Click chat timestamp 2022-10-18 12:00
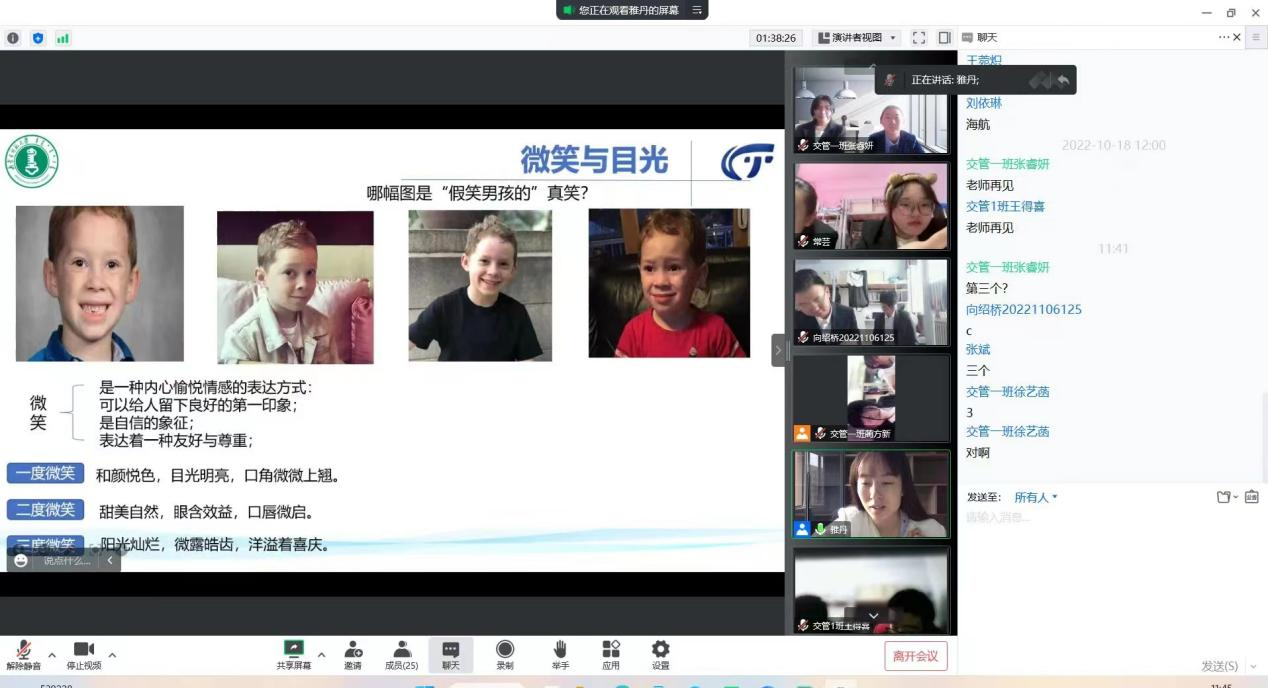 coord(1113,145)
